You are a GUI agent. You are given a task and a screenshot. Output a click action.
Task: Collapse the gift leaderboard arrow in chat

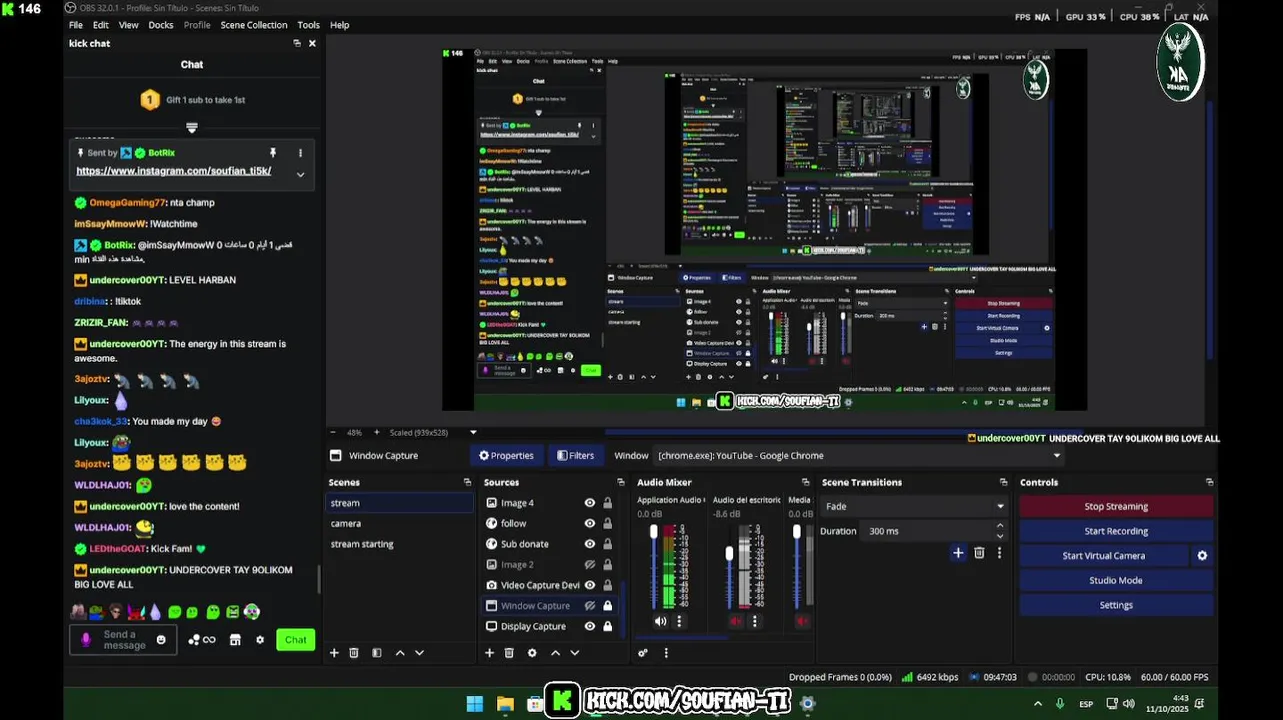[192, 128]
